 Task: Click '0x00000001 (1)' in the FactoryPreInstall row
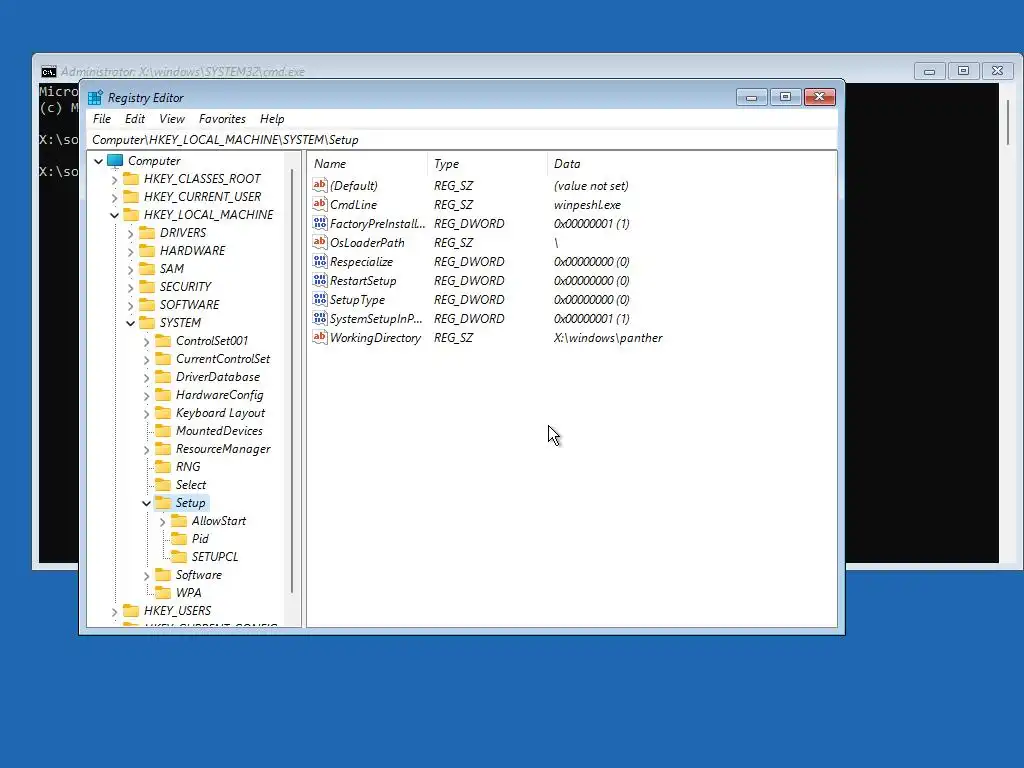click(x=592, y=223)
